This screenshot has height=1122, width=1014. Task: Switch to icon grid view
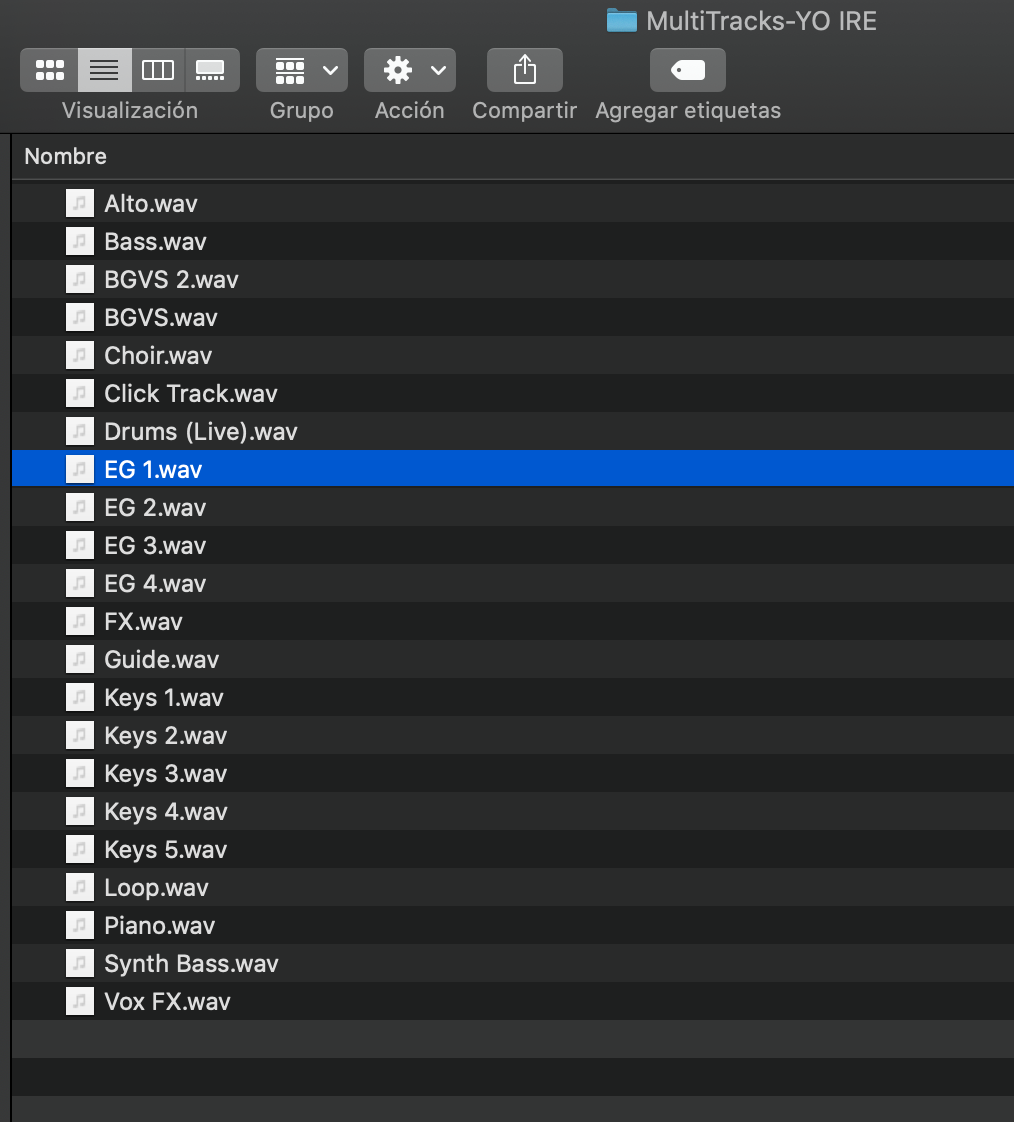49,70
